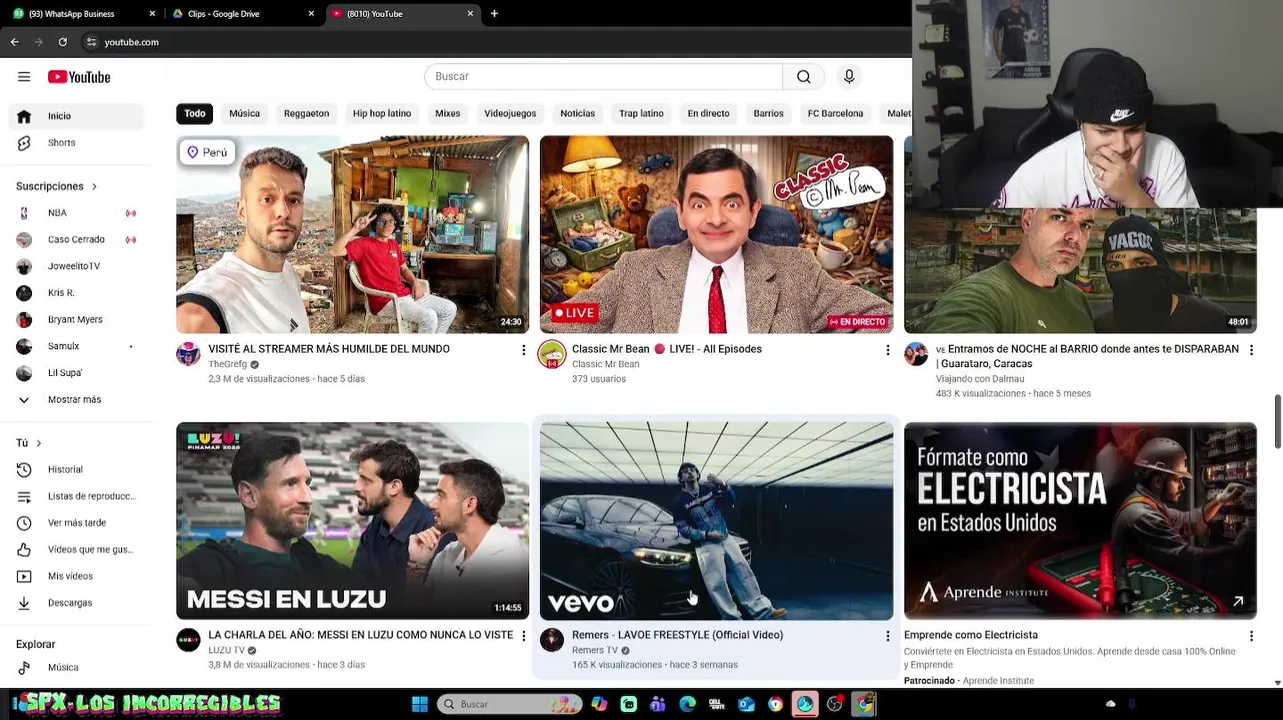This screenshot has height=720, width=1283.
Task: Select the Noticias filter chip
Action: click(577, 113)
